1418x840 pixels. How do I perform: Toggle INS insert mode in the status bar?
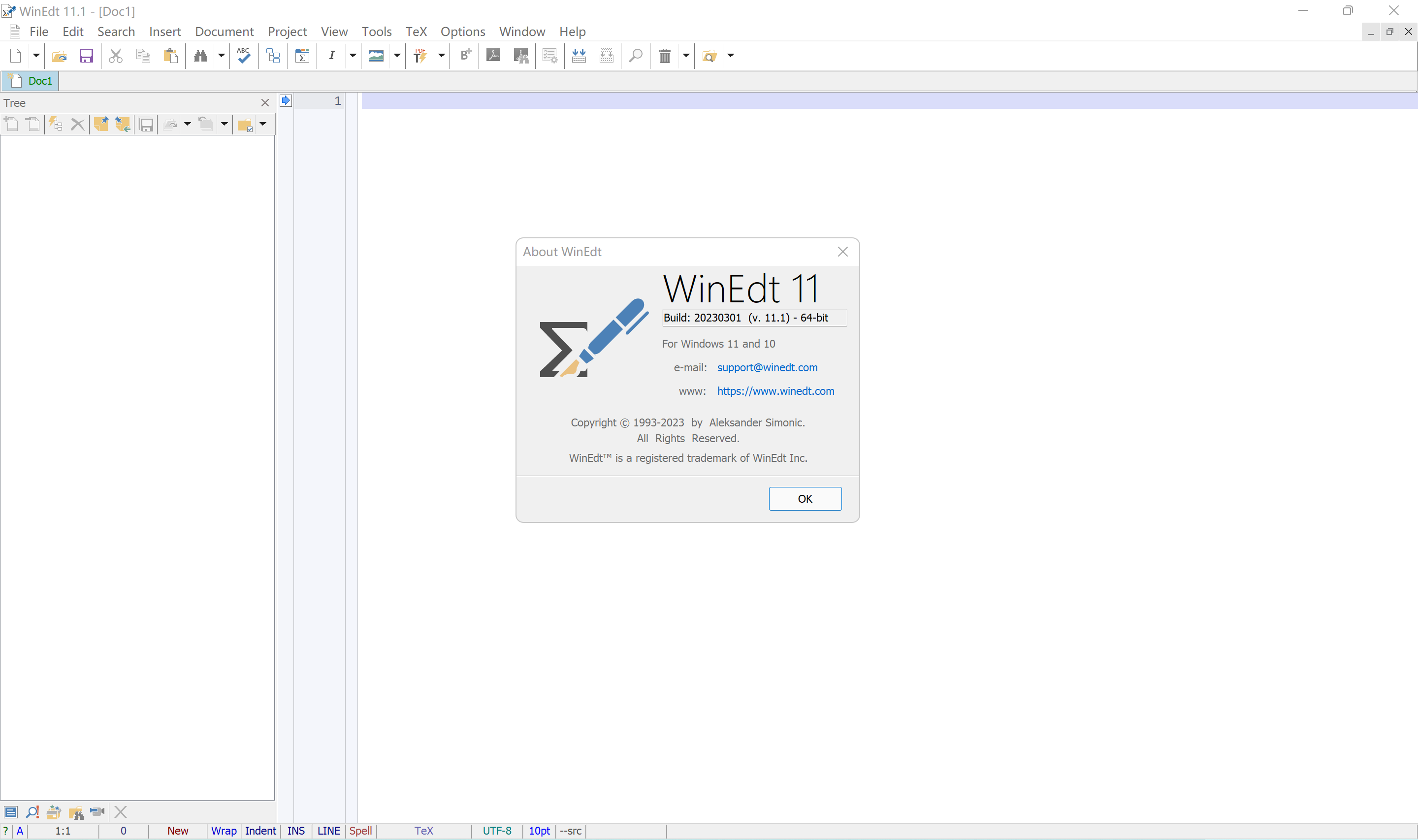296,830
